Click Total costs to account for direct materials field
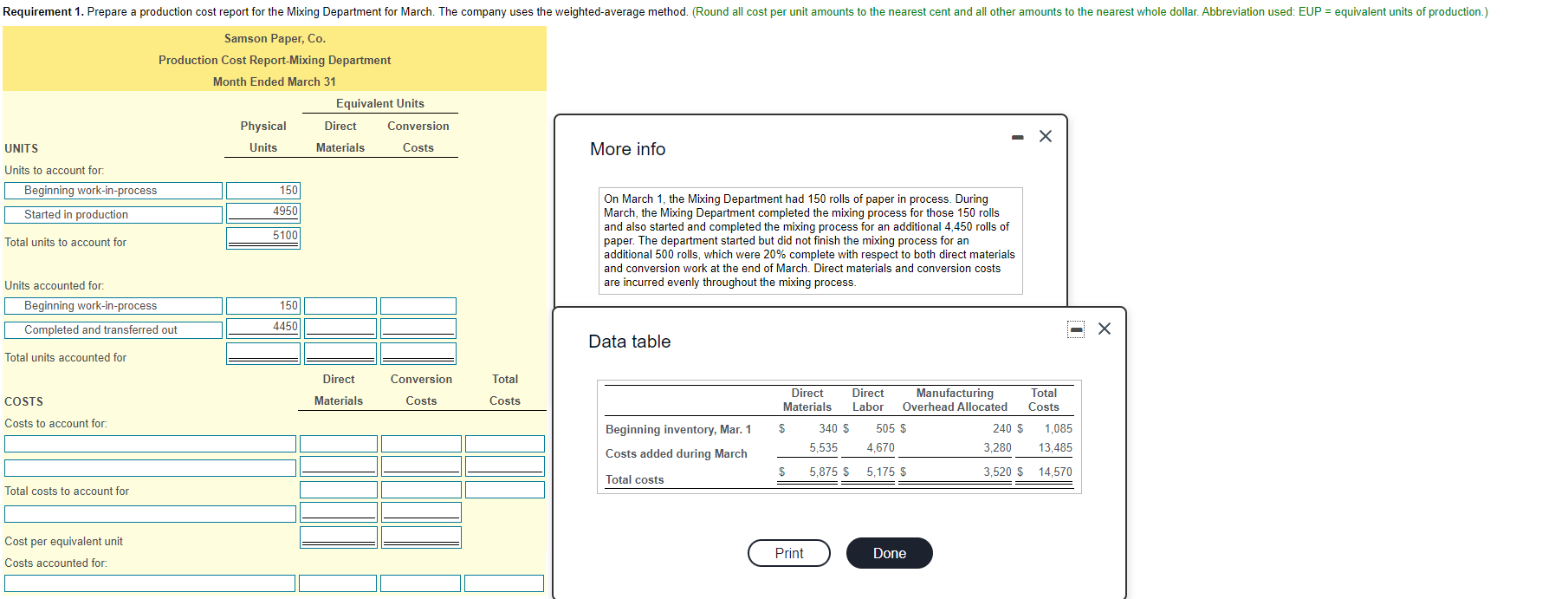The width and height of the screenshot is (1568, 599). (x=339, y=490)
